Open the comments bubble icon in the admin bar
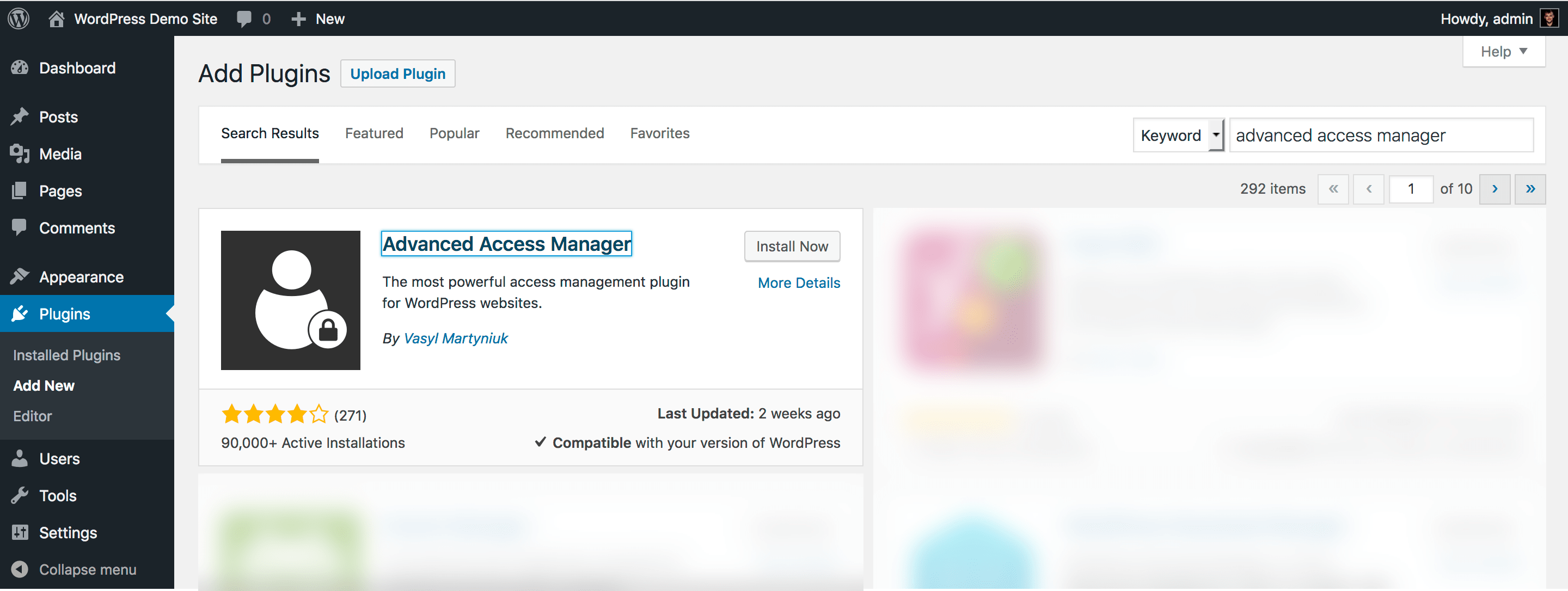This screenshot has width=1568, height=591. click(244, 19)
